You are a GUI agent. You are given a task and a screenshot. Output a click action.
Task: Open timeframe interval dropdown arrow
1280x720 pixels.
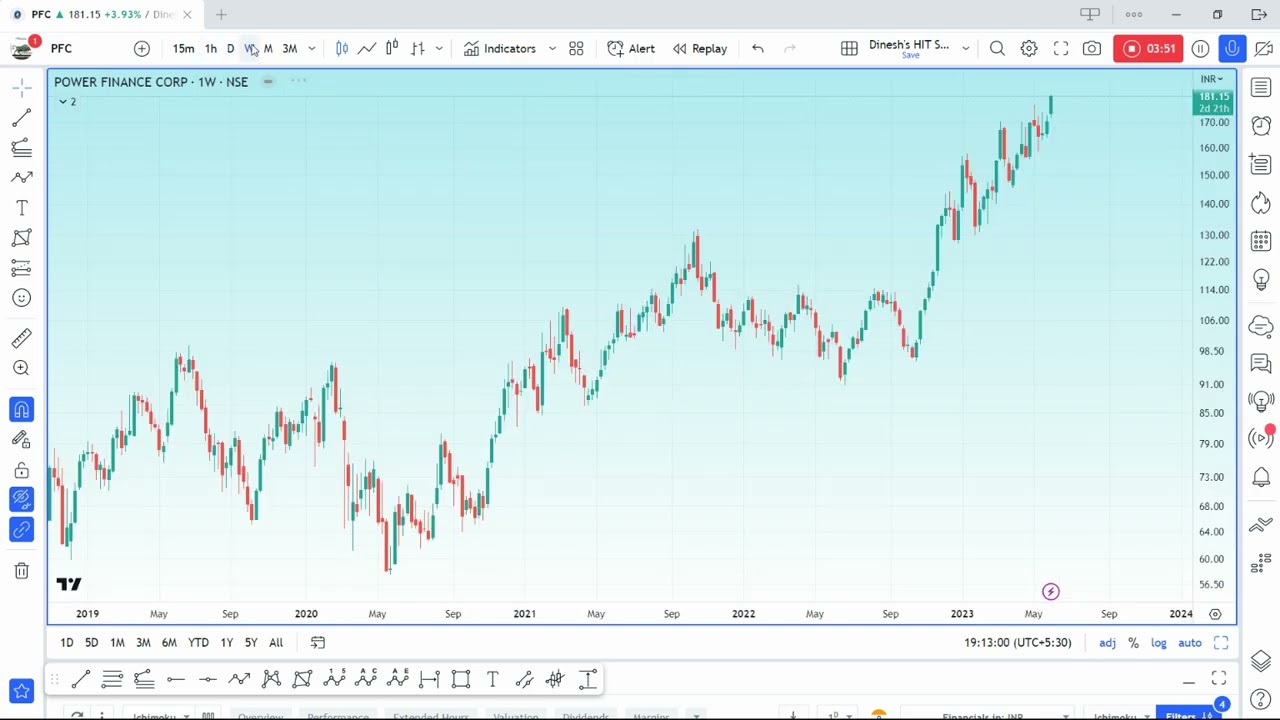pyautogui.click(x=312, y=48)
